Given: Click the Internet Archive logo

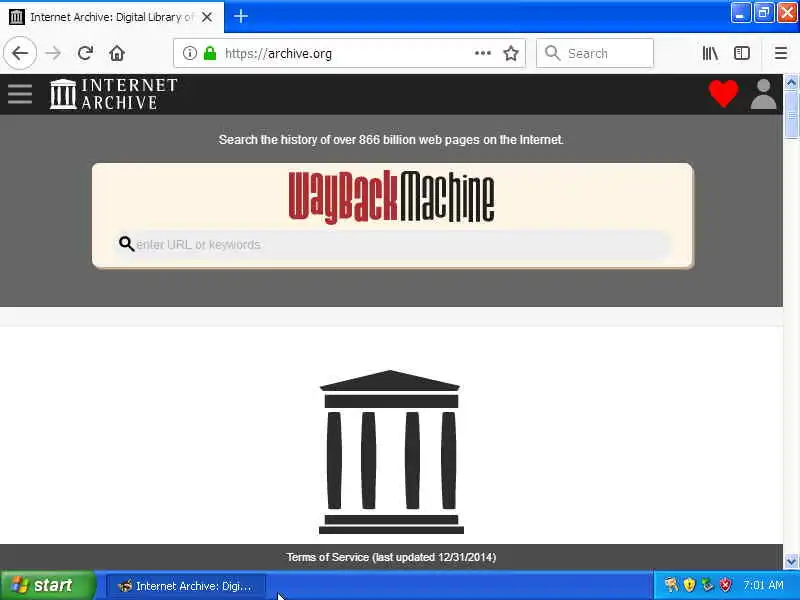Looking at the screenshot, I should [x=113, y=94].
